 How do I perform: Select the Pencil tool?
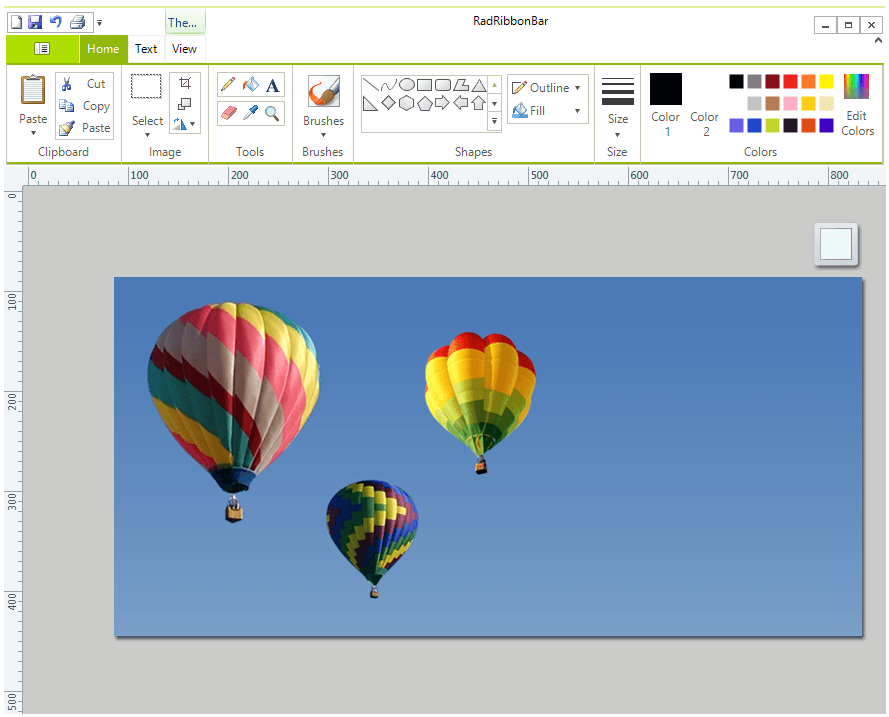click(x=227, y=84)
